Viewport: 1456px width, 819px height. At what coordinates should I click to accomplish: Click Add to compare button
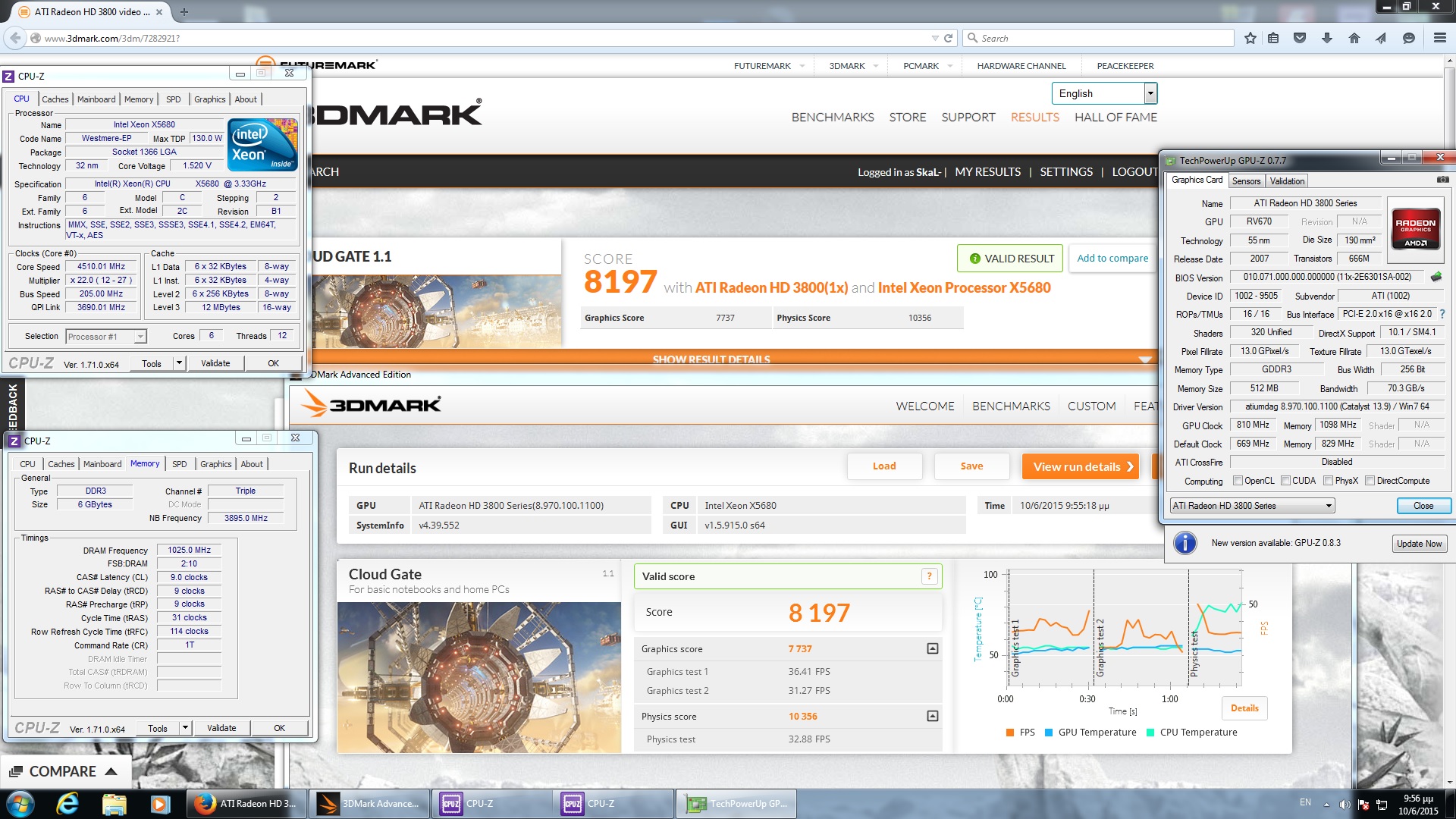point(1112,259)
